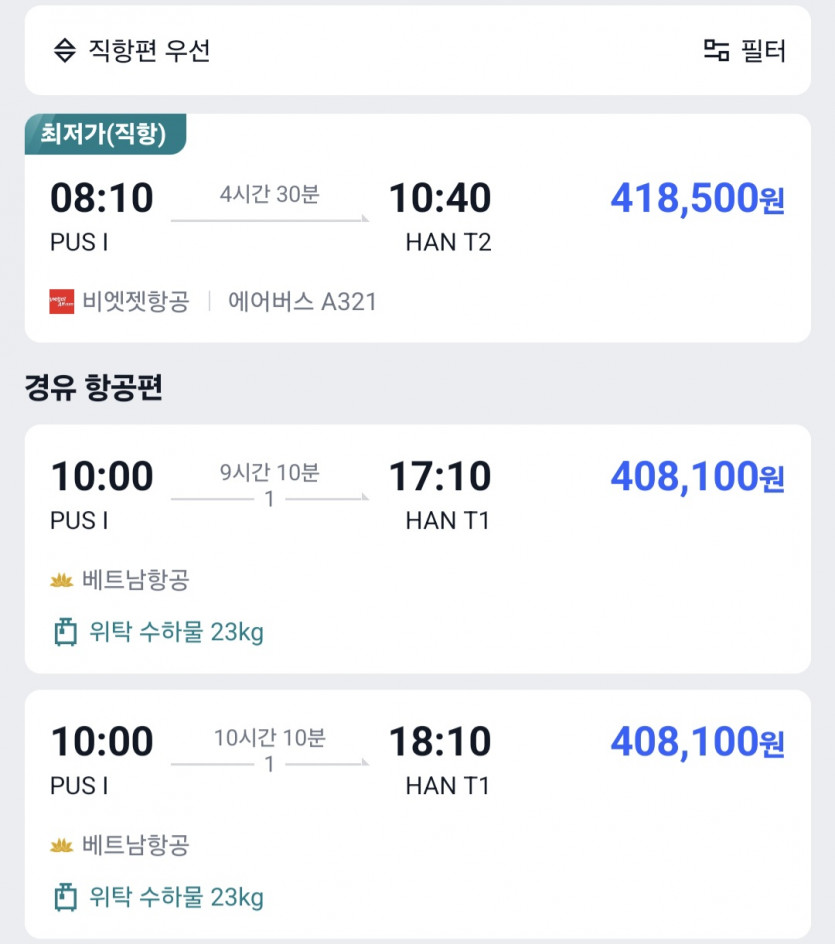The height and width of the screenshot is (944, 835).
Task: Tap the 에어버스 A321 aircraft label
Action: tap(302, 302)
